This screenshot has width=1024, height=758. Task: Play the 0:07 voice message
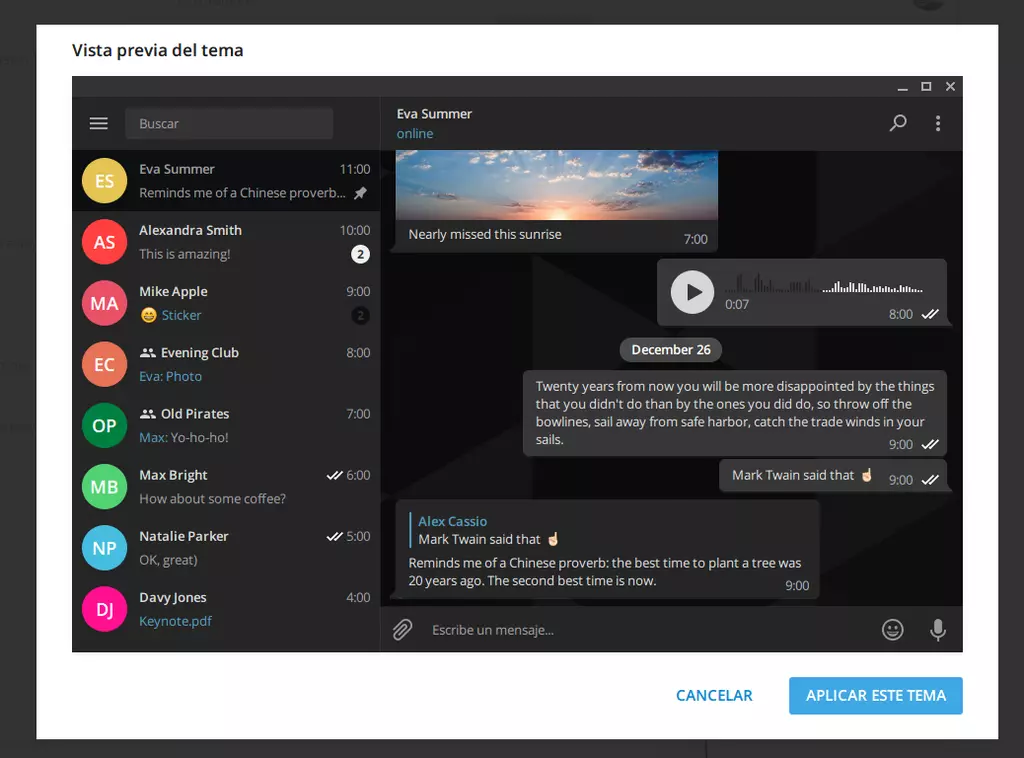coord(692,292)
